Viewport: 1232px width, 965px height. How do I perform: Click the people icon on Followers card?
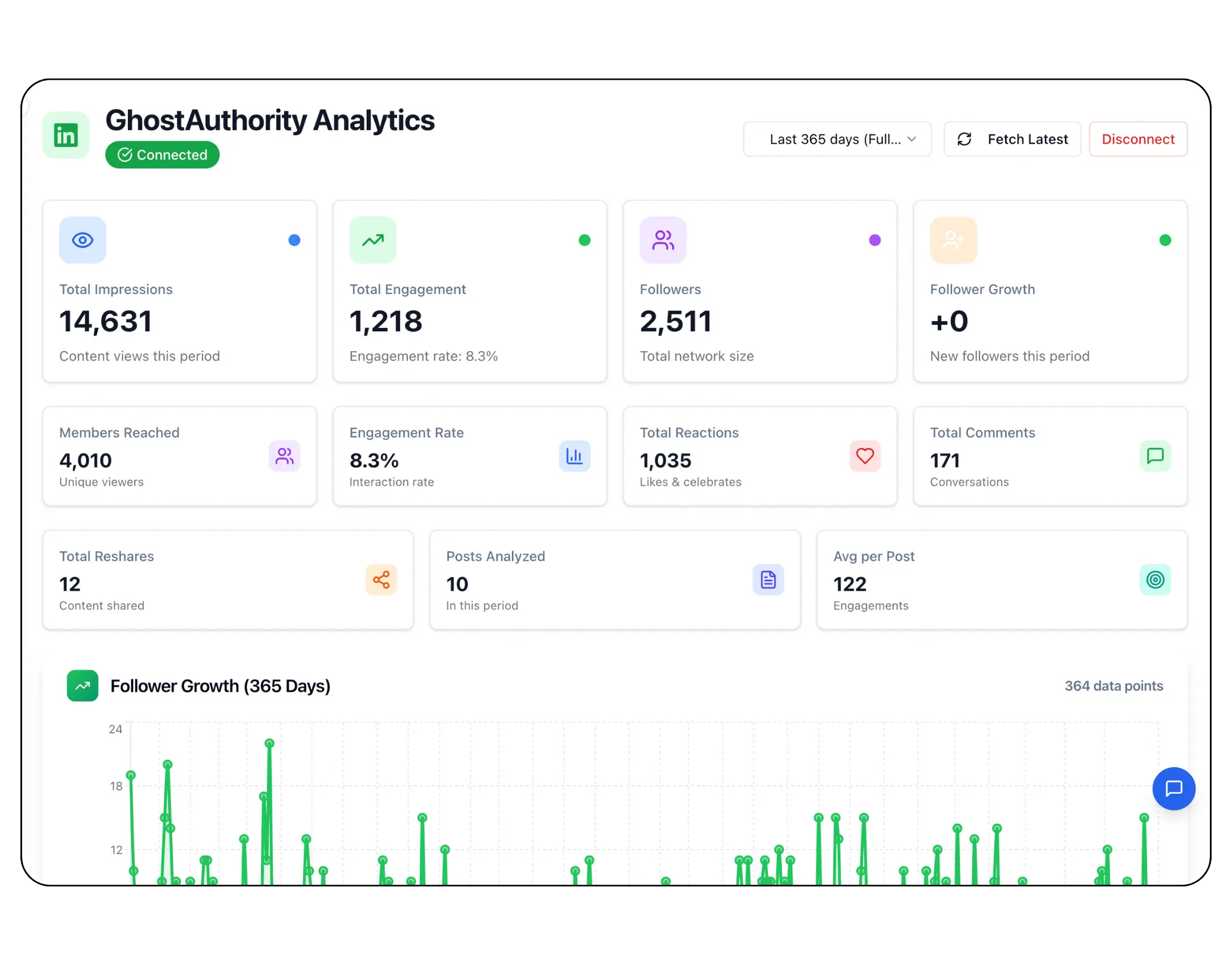[x=663, y=240]
